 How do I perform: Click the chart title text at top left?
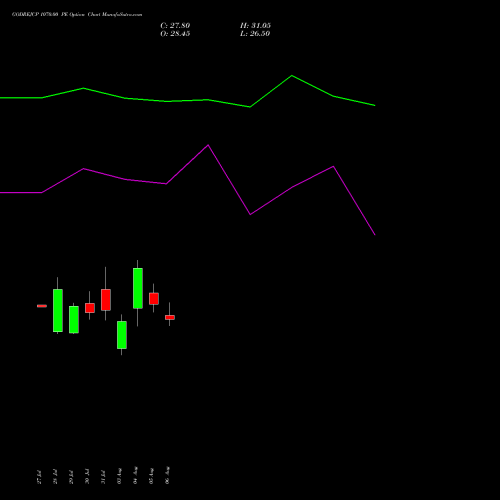pos(77,15)
